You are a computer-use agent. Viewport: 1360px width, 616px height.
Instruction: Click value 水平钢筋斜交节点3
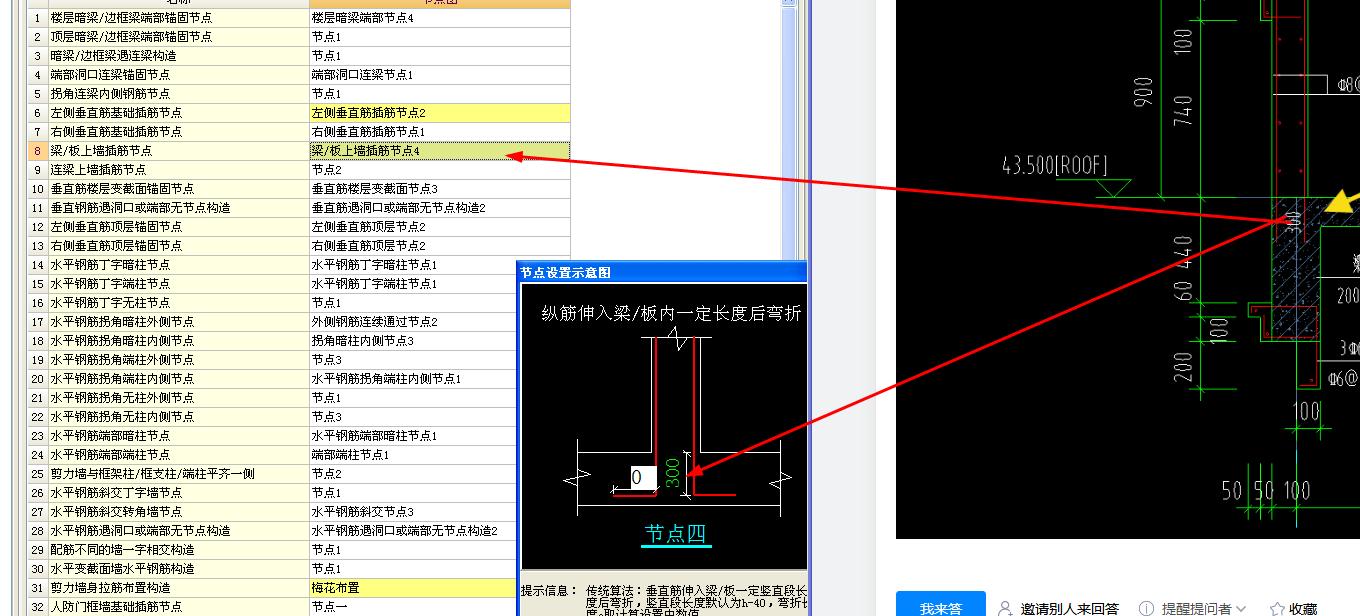coord(413,512)
